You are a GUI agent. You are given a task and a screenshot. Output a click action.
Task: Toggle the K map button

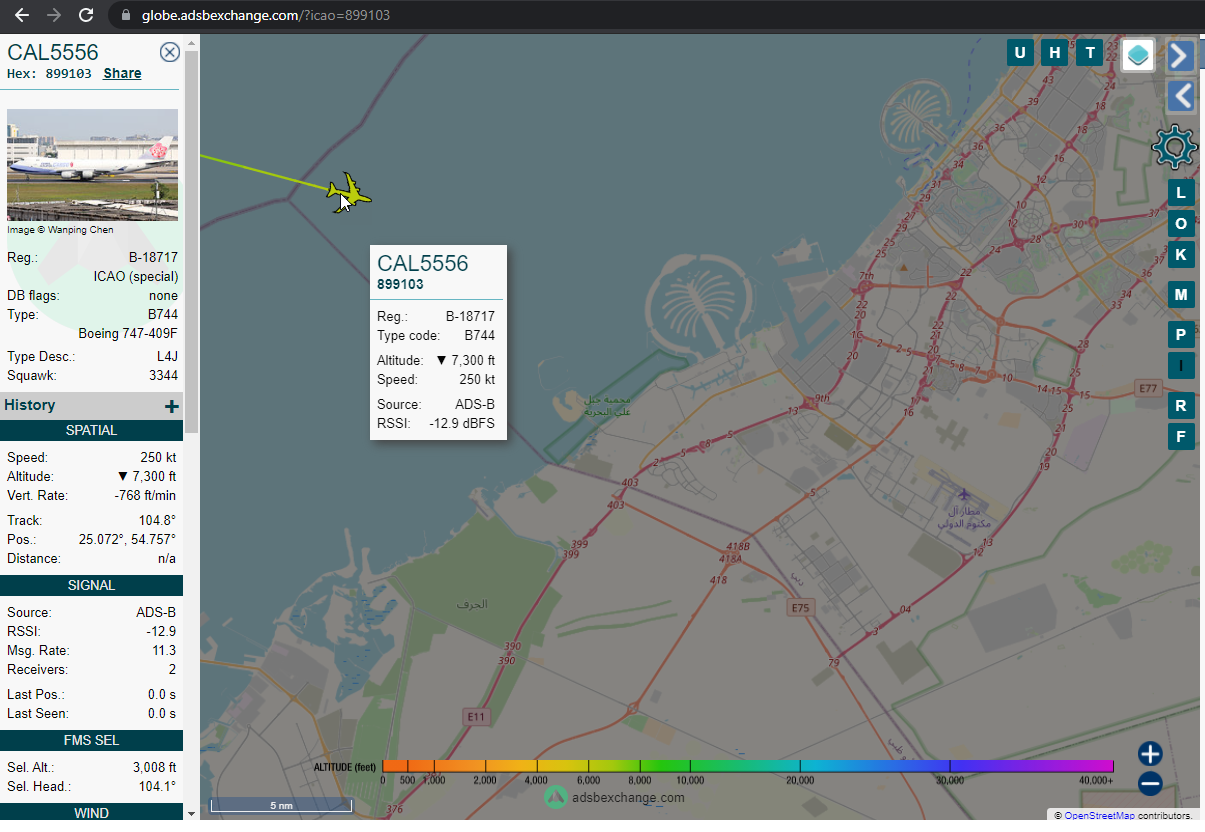[x=1181, y=255]
